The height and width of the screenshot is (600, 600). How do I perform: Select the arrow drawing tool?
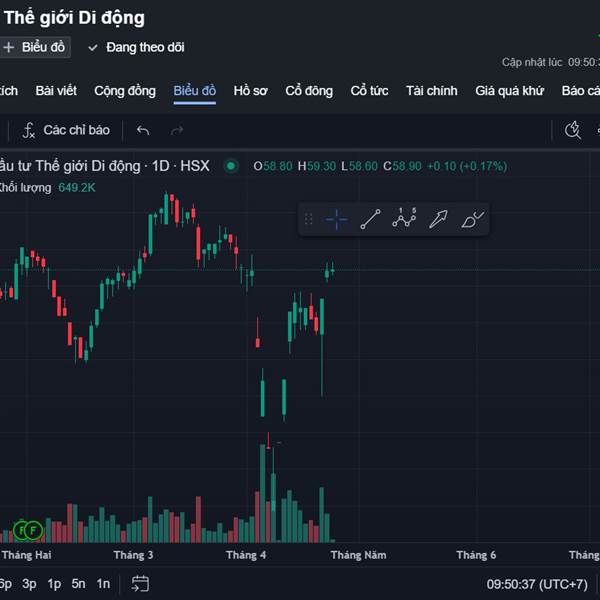[438, 220]
